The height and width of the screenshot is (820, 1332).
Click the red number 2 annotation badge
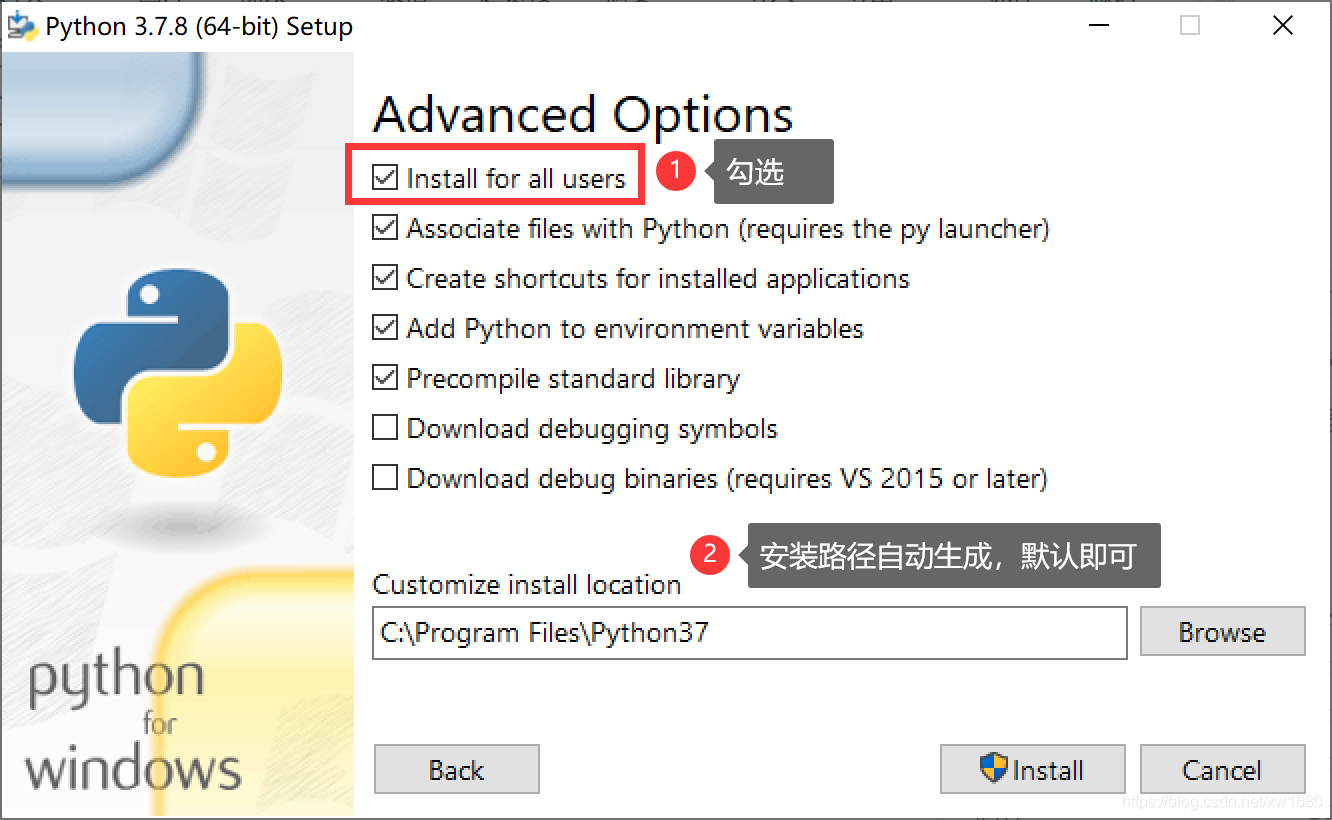[710, 553]
